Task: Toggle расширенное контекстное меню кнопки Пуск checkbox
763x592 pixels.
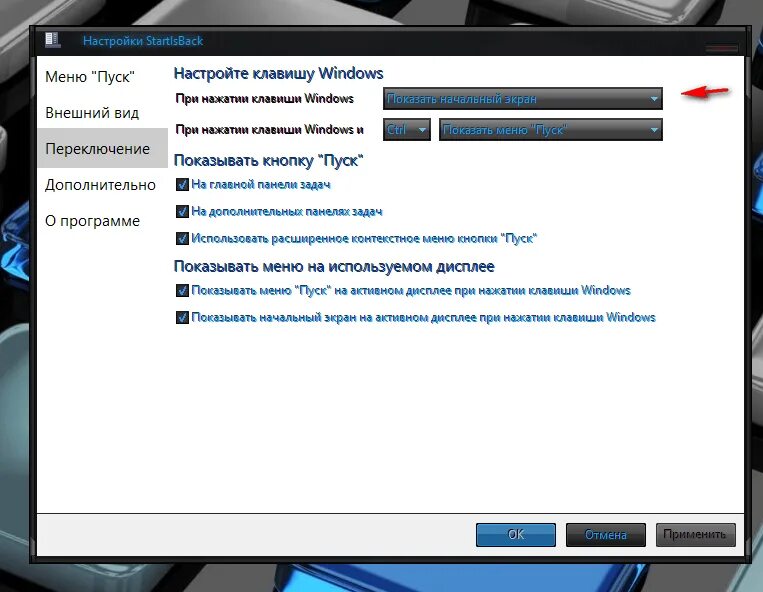Action: click(182, 238)
